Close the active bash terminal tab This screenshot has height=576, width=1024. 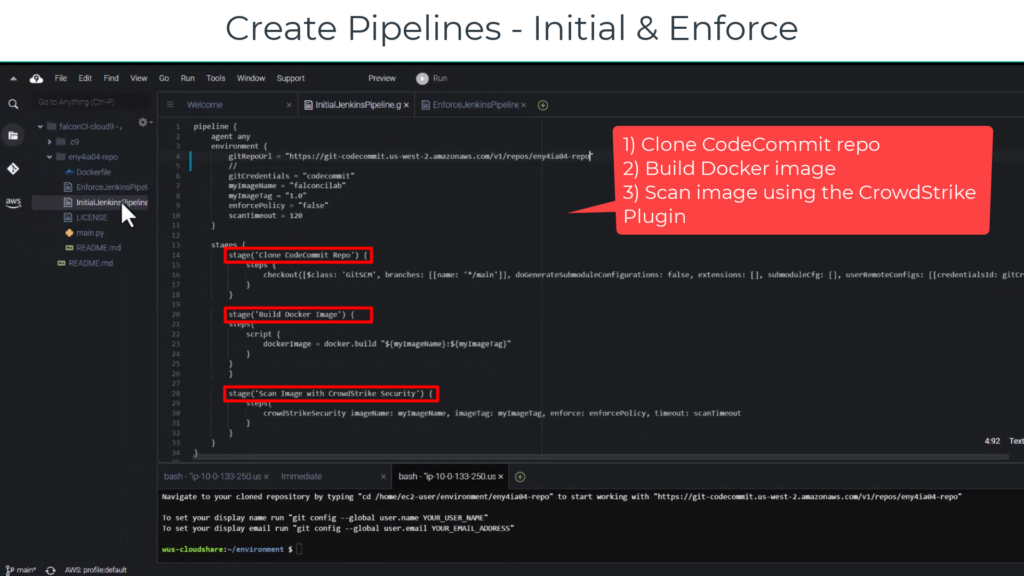tap(501, 477)
